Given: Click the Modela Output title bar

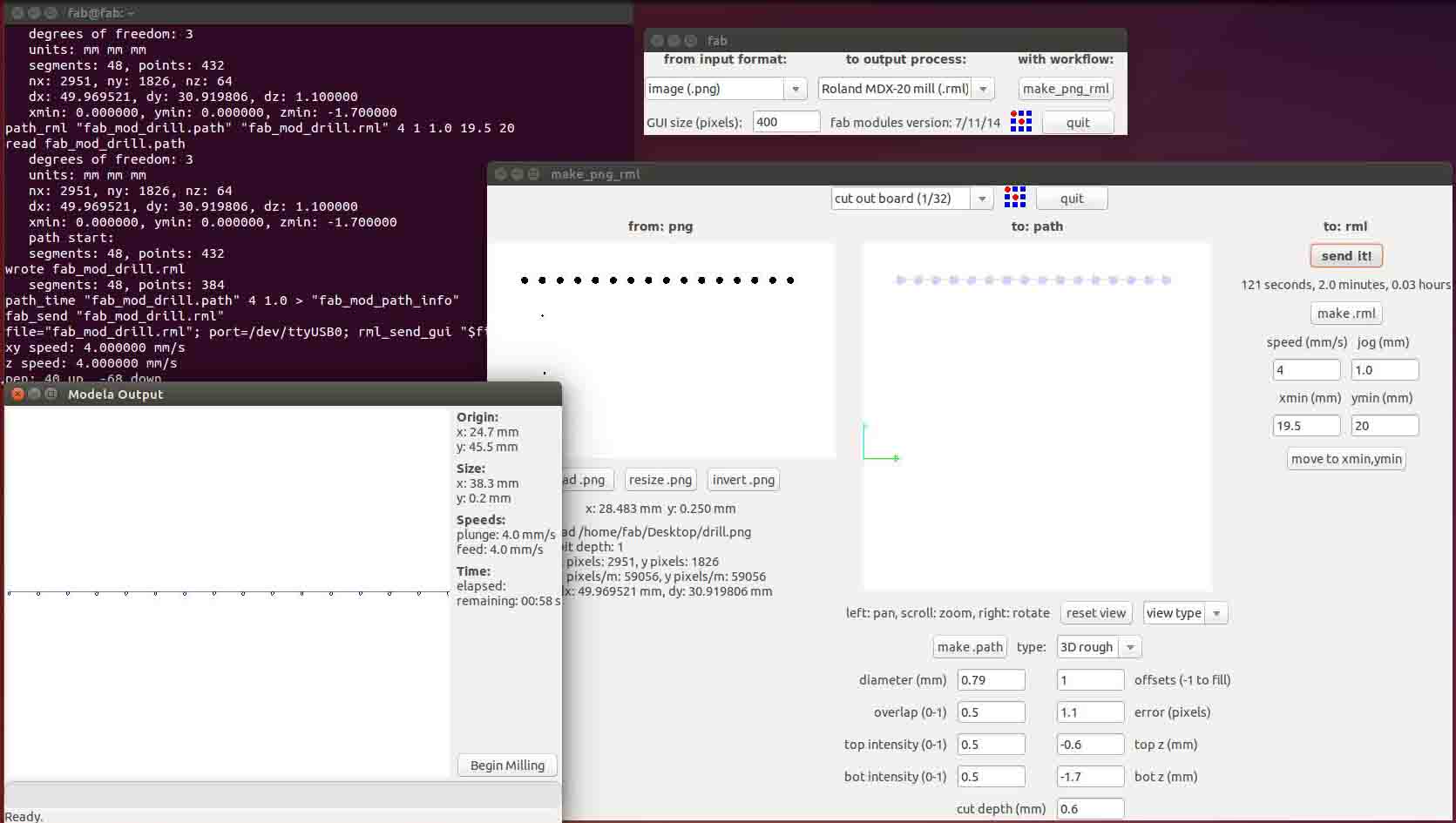Looking at the screenshot, I should 283,394.
